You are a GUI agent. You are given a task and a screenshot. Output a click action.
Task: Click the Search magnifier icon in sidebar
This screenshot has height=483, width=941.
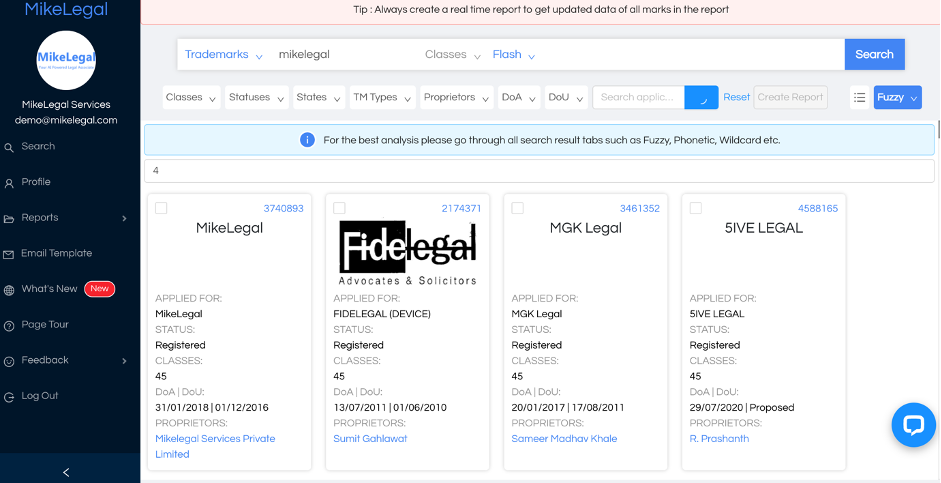(x=9, y=147)
